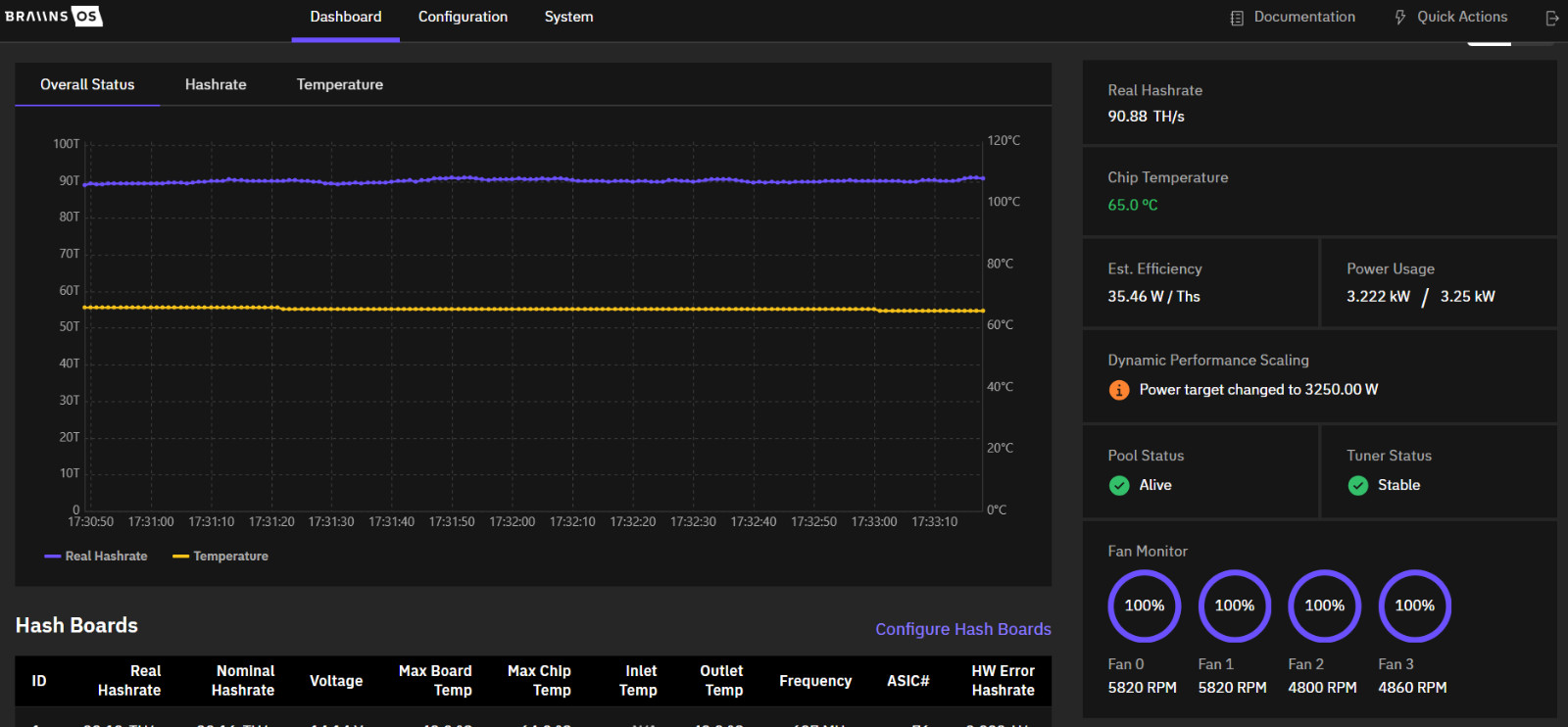Click the Max Board Temp column header
The height and width of the screenshot is (727, 1568).
pyautogui.click(x=435, y=681)
